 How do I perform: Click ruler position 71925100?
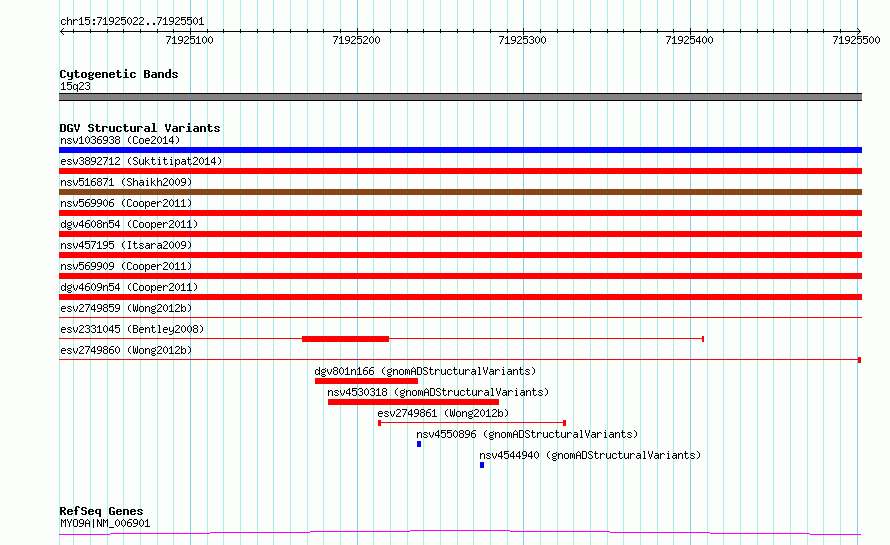(x=190, y=40)
